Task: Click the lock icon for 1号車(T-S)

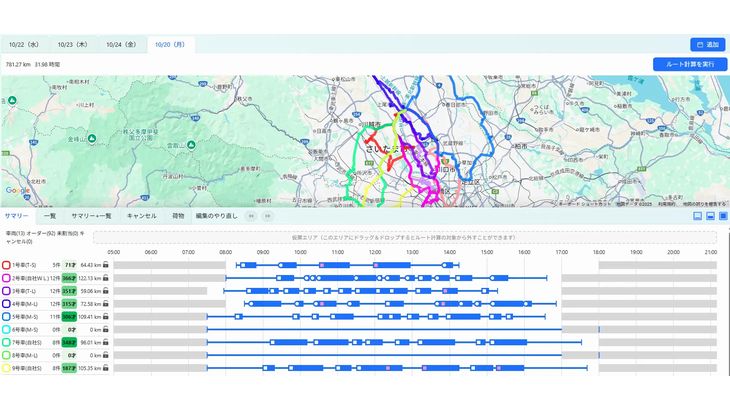Action: pyautogui.click(x=106, y=265)
